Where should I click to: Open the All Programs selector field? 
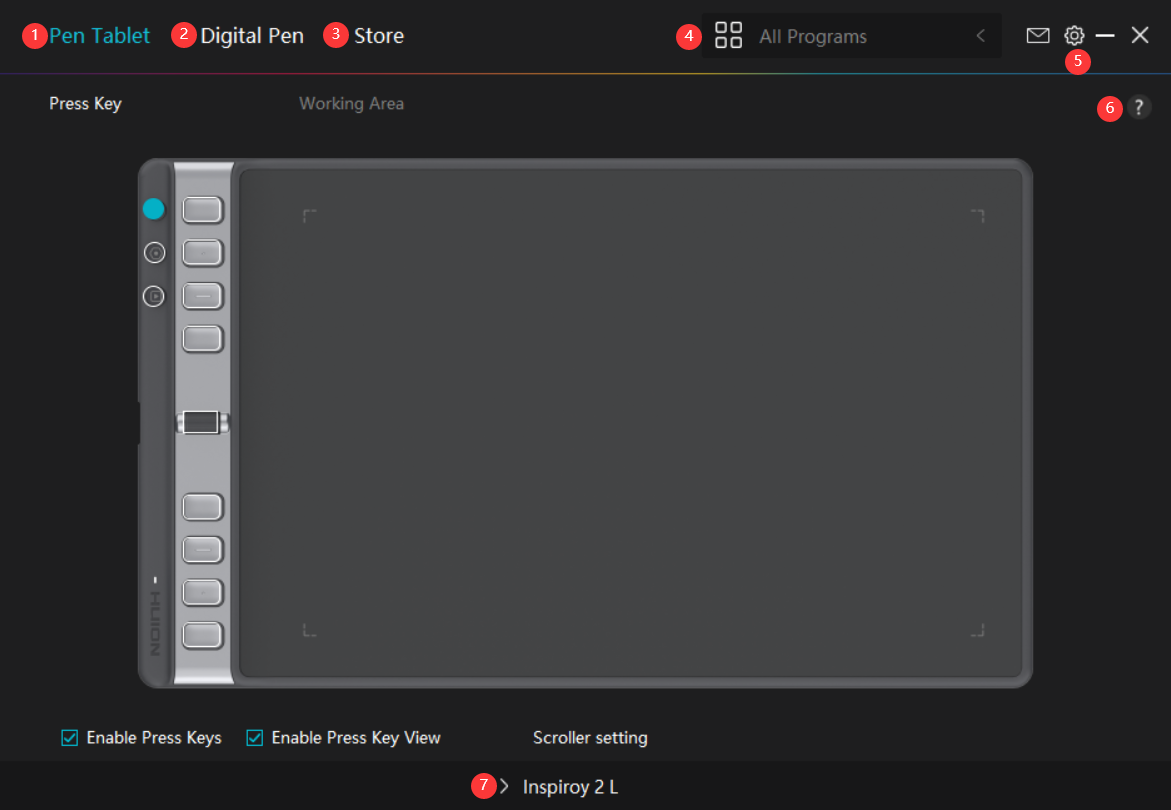(850, 36)
